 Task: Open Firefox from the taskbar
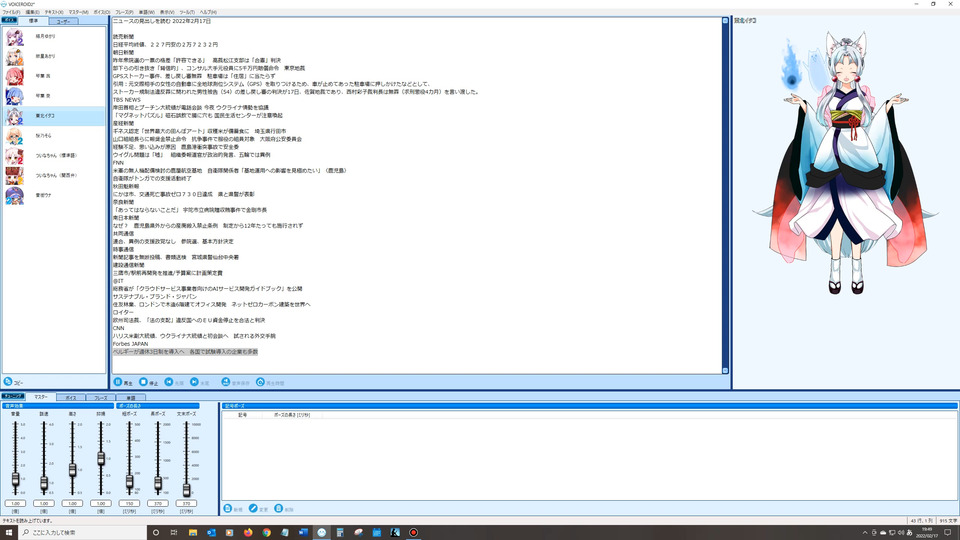click(x=248, y=532)
